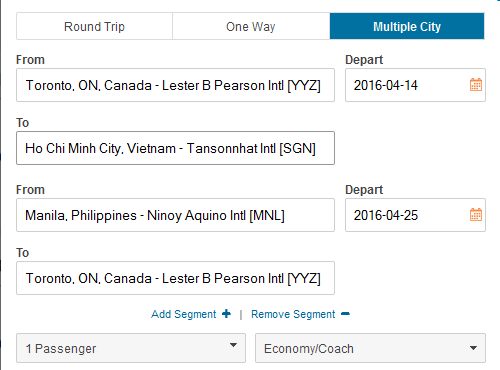Click the arrow on the Passenger selector
The height and width of the screenshot is (370, 500).
pyautogui.click(x=233, y=345)
